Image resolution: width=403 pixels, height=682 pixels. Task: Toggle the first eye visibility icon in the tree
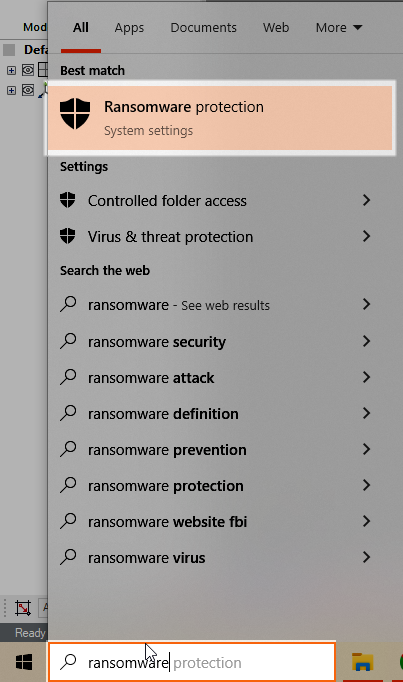pos(28,70)
